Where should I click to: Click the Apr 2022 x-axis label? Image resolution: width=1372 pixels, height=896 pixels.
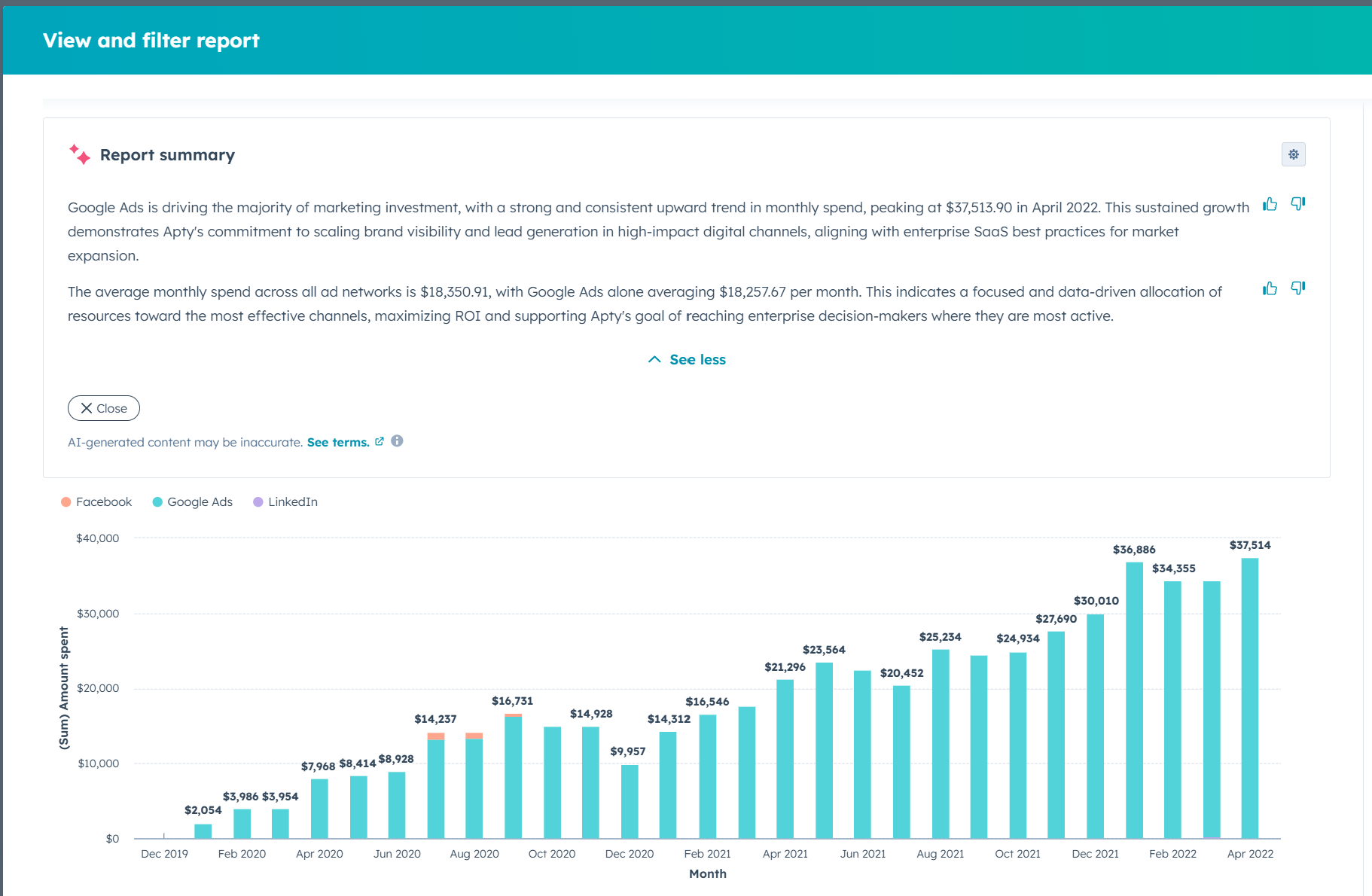pyautogui.click(x=1250, y=854)
